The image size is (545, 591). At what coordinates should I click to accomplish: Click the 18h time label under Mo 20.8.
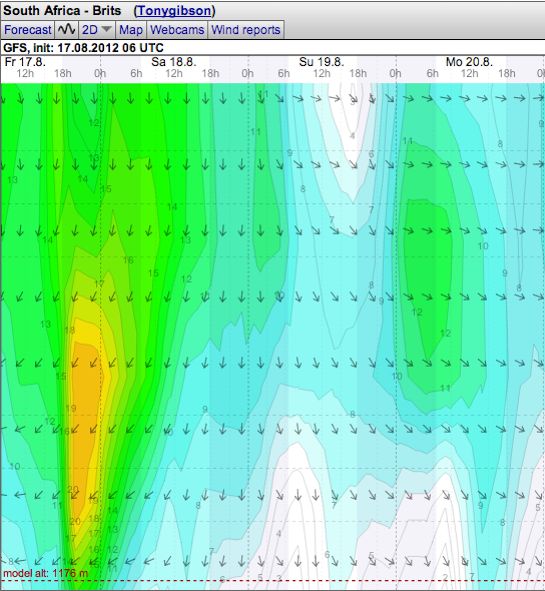pyautogui.click(x=507, y=73)
